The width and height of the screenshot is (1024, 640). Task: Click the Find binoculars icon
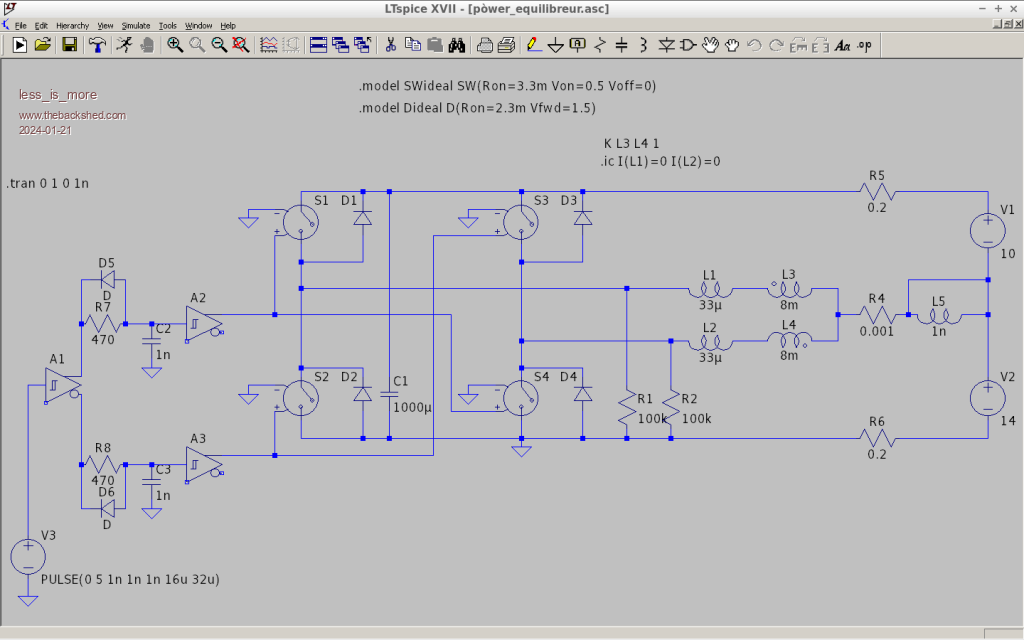[457, 45]
